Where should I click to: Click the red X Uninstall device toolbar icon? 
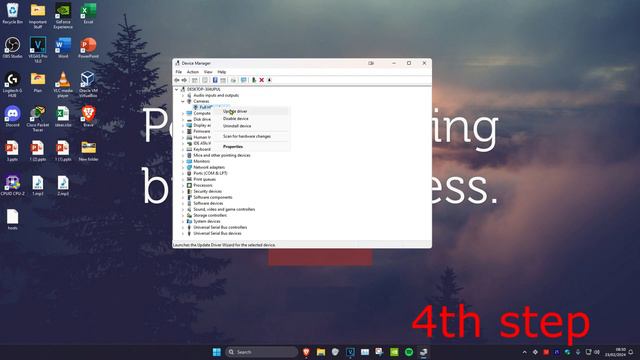click(262, 80)
